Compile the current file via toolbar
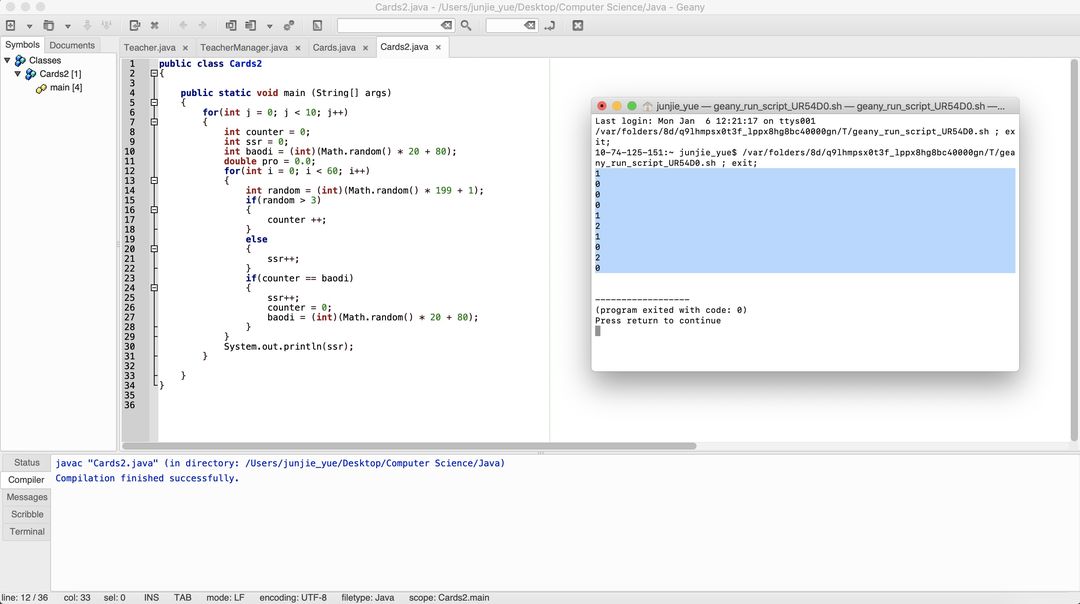 [231, 25]
